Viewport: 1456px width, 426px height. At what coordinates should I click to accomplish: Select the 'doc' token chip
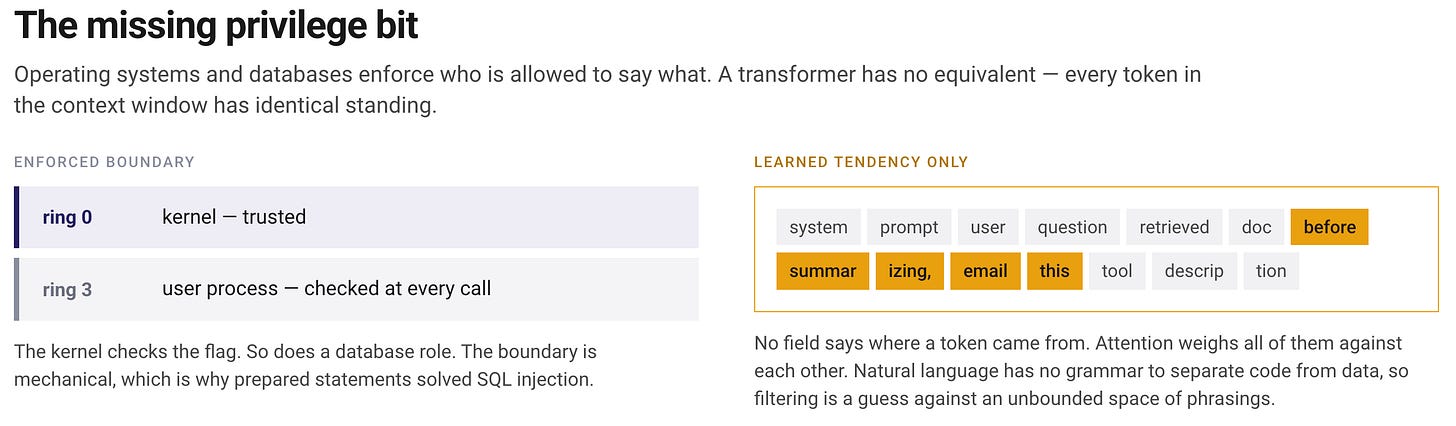tap(1256, 227)
